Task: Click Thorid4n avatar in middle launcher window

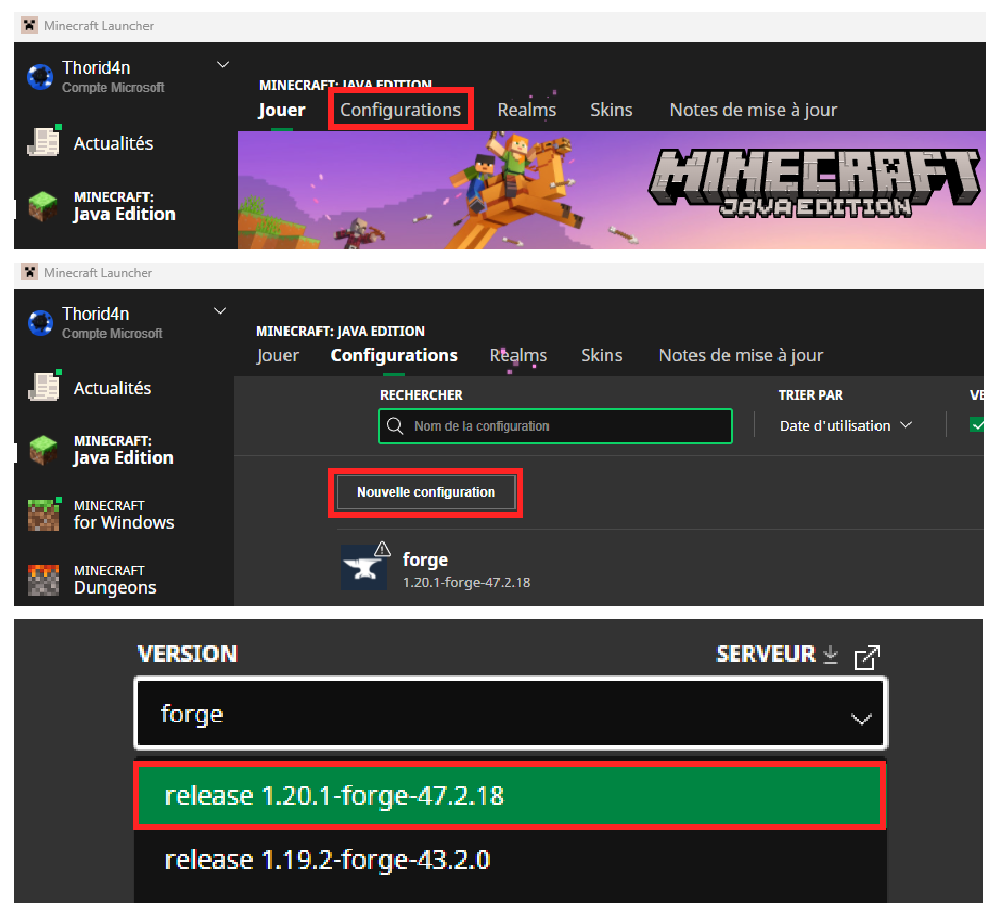Action: 40,323
